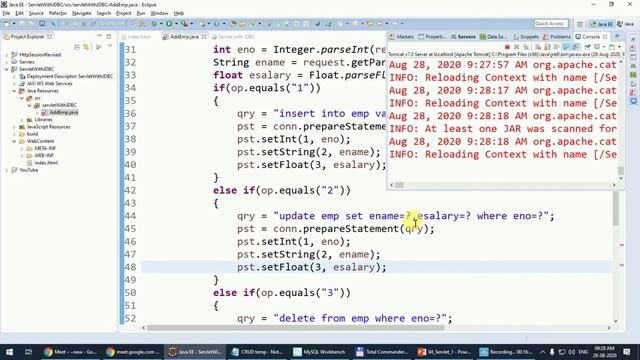
Task: Open Total Commander from taskbar
Action: (382, 351)
